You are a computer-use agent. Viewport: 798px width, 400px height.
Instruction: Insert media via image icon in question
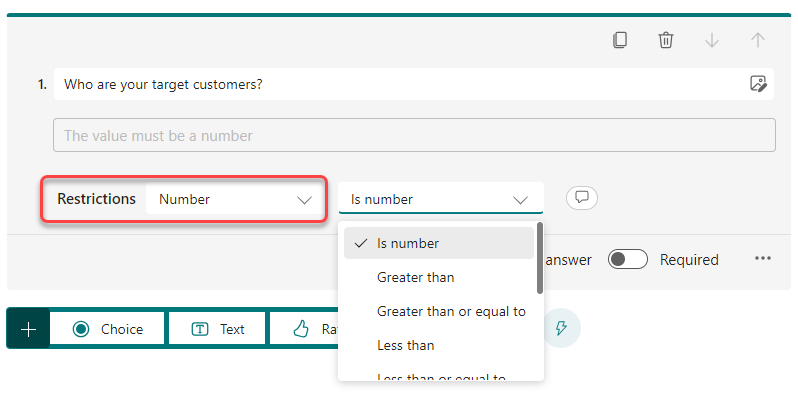coord(759,84)
